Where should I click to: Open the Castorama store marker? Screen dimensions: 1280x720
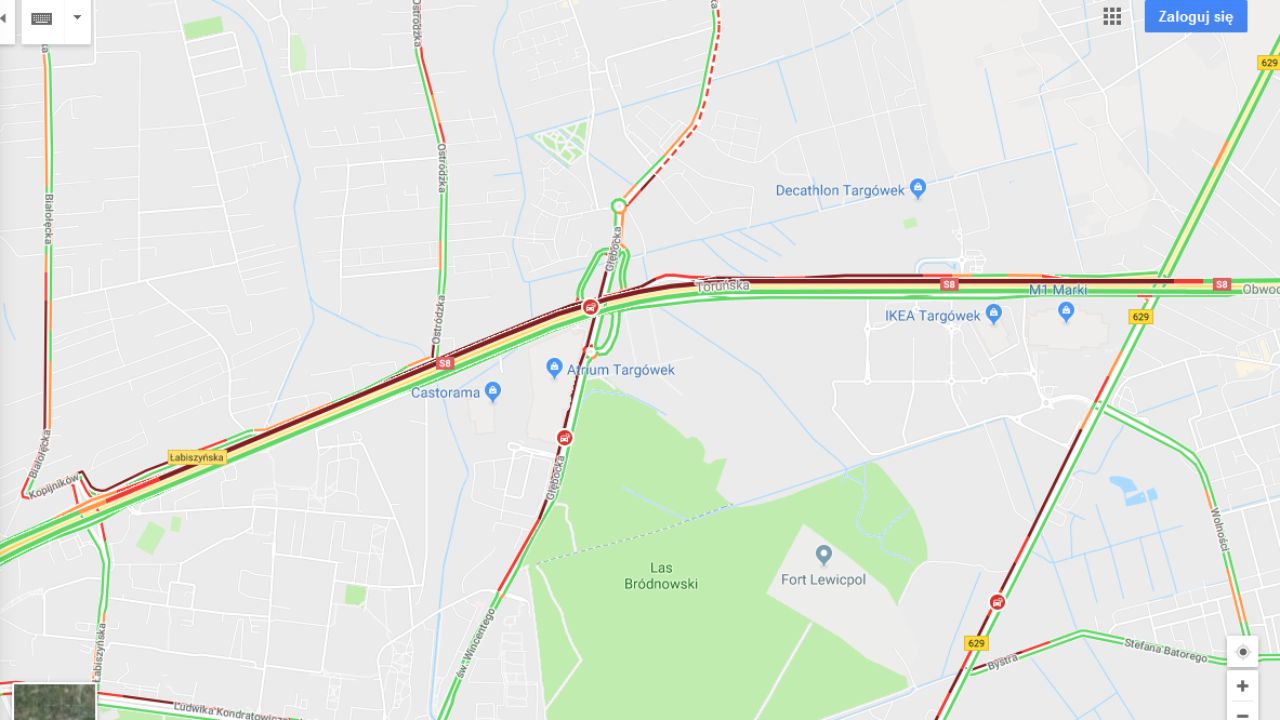(x=492, y=391)
